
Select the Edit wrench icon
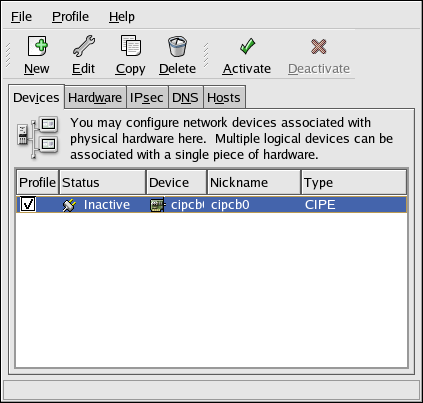point(84,46)
